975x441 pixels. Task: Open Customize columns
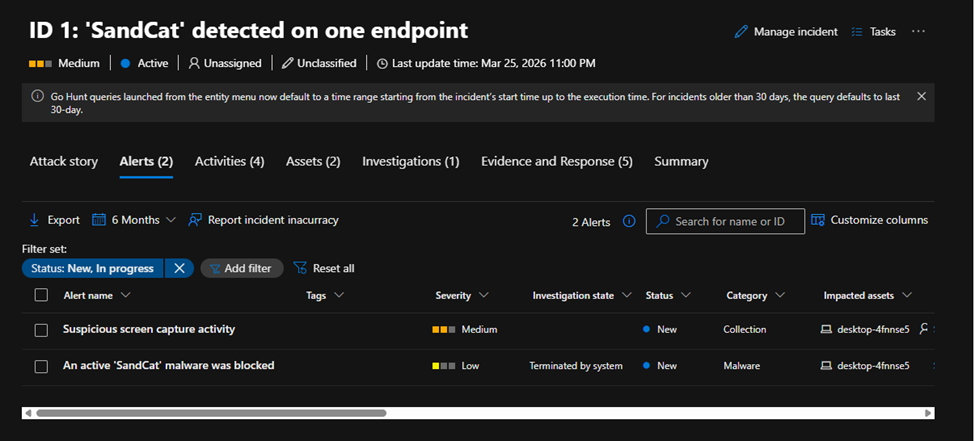pos(869,220)
